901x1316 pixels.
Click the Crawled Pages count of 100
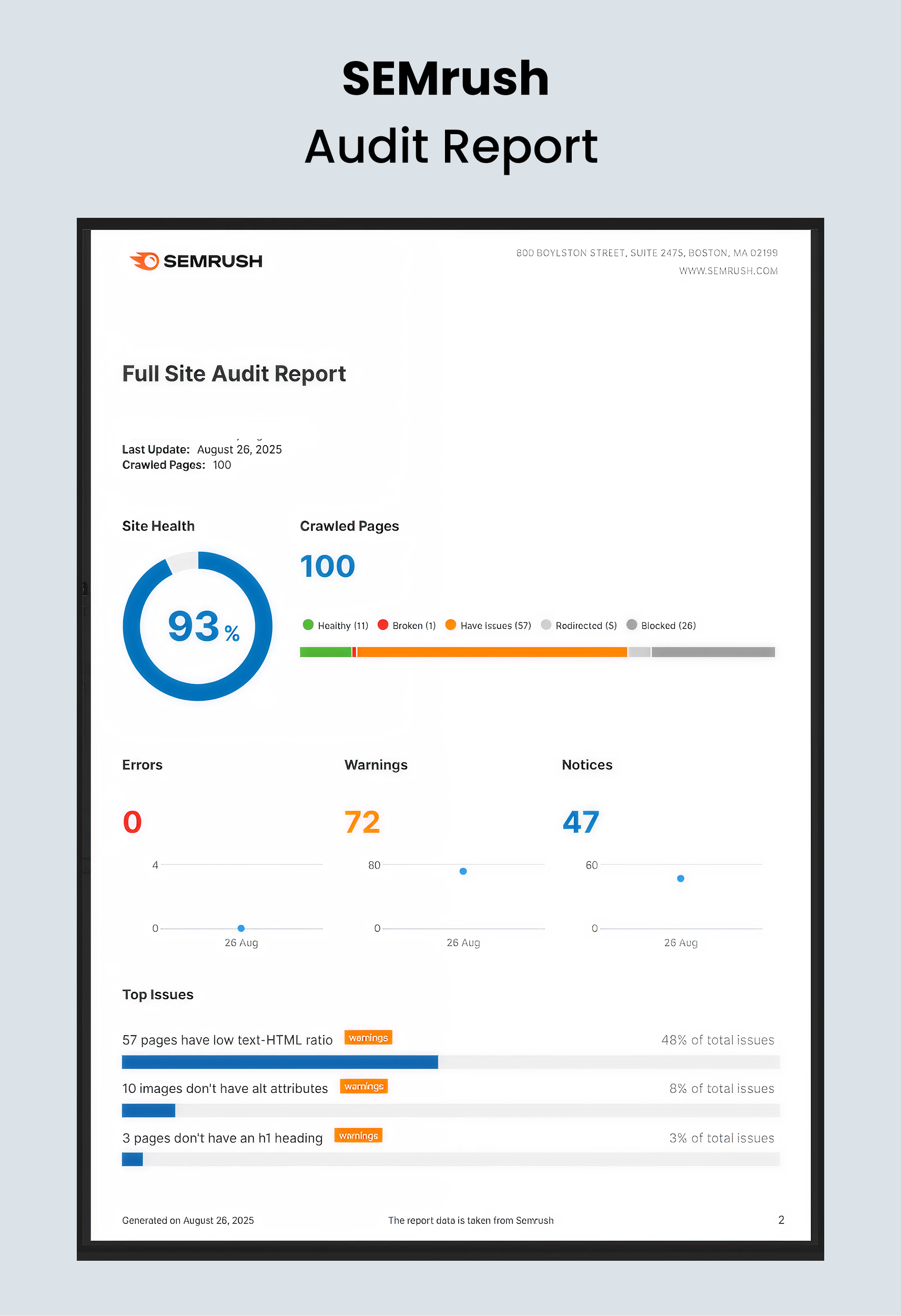point(327,566)
